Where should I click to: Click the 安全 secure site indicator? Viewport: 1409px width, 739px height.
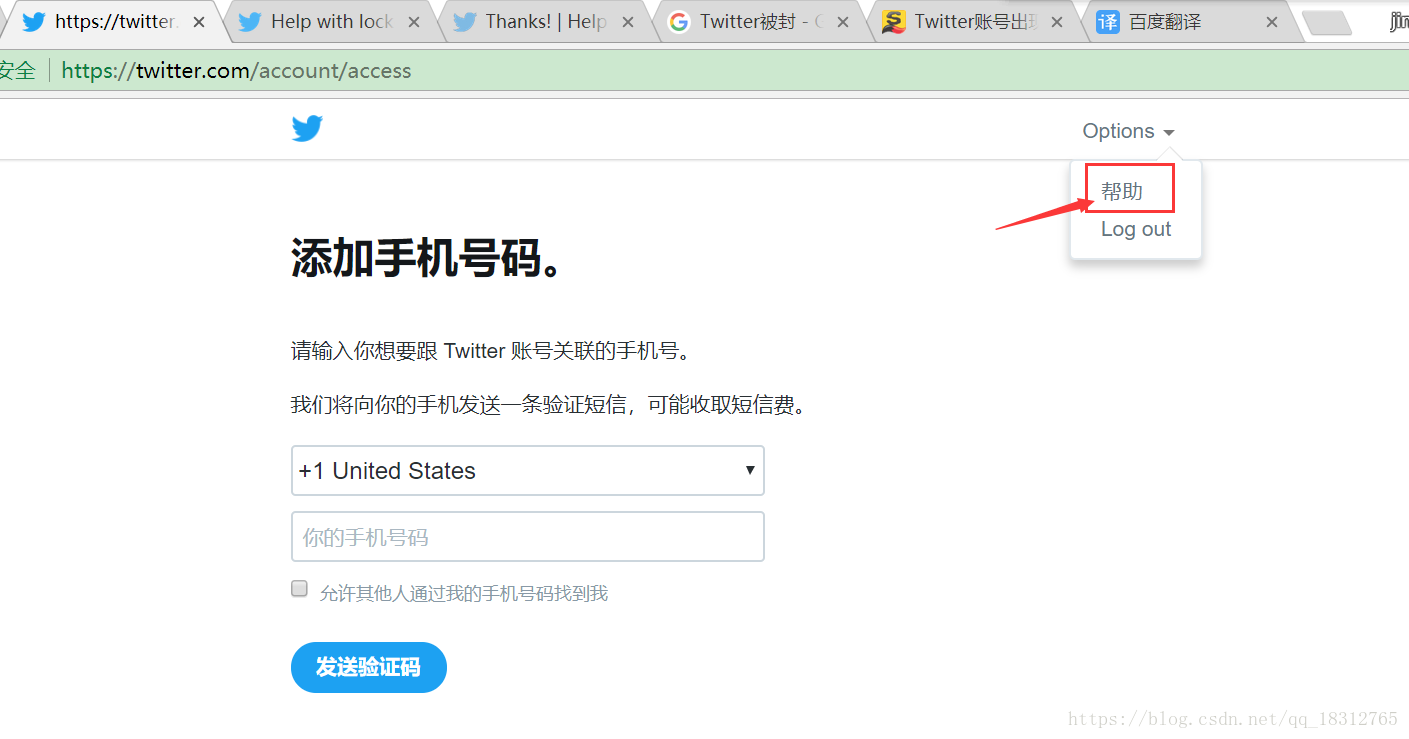(x=17, y=70)
